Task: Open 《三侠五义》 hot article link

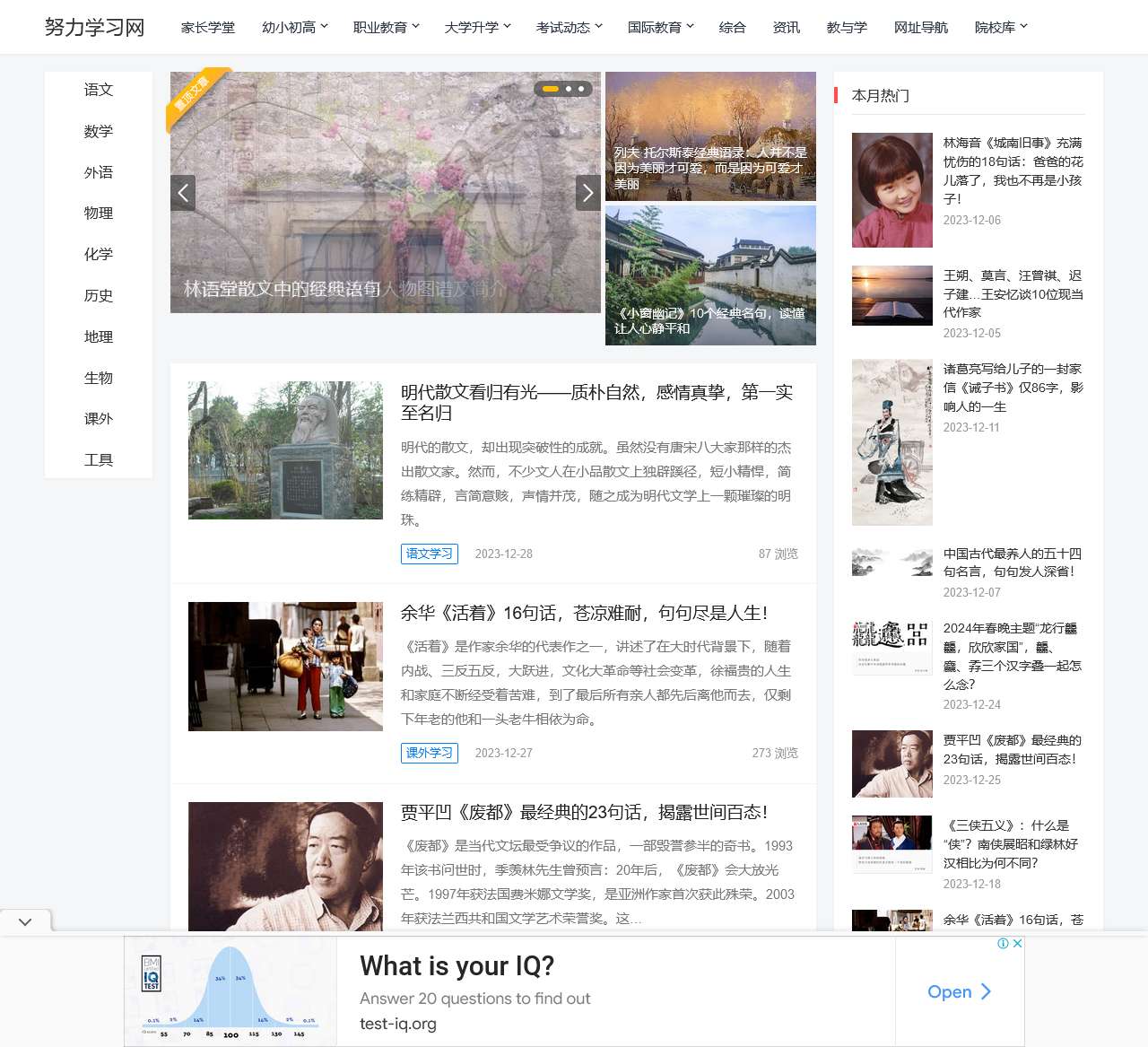Action: [1011, 844]
